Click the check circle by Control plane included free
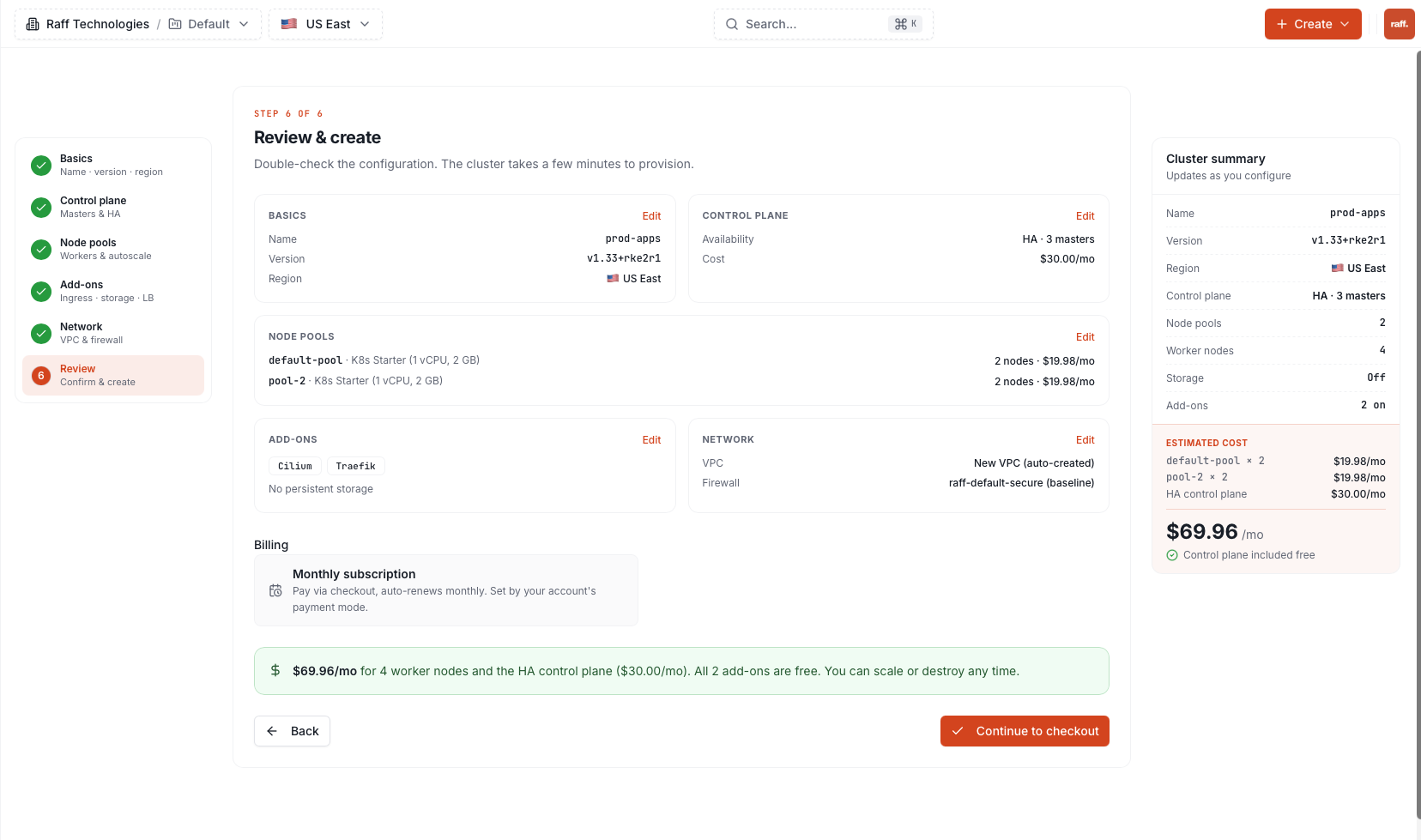 1172,555
